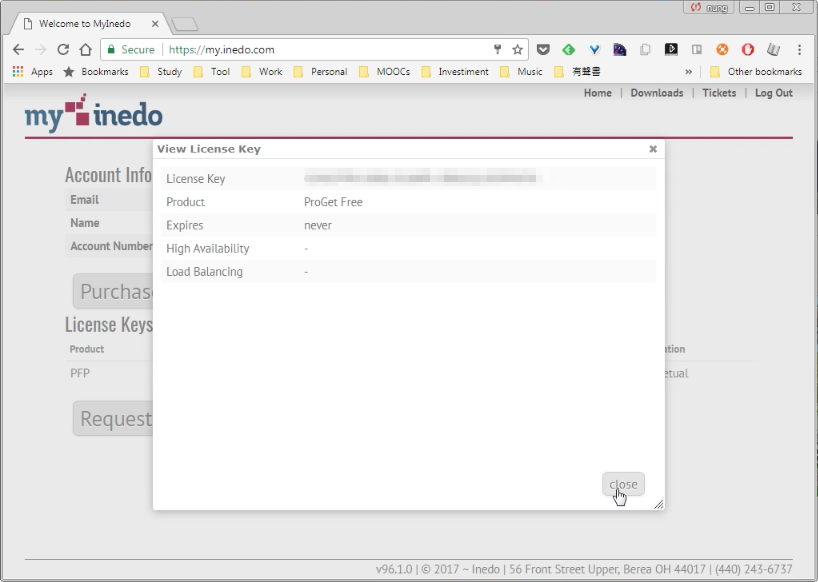
Task: Close the Welcome to MyInedo tab
Action: tap(155, 23)
